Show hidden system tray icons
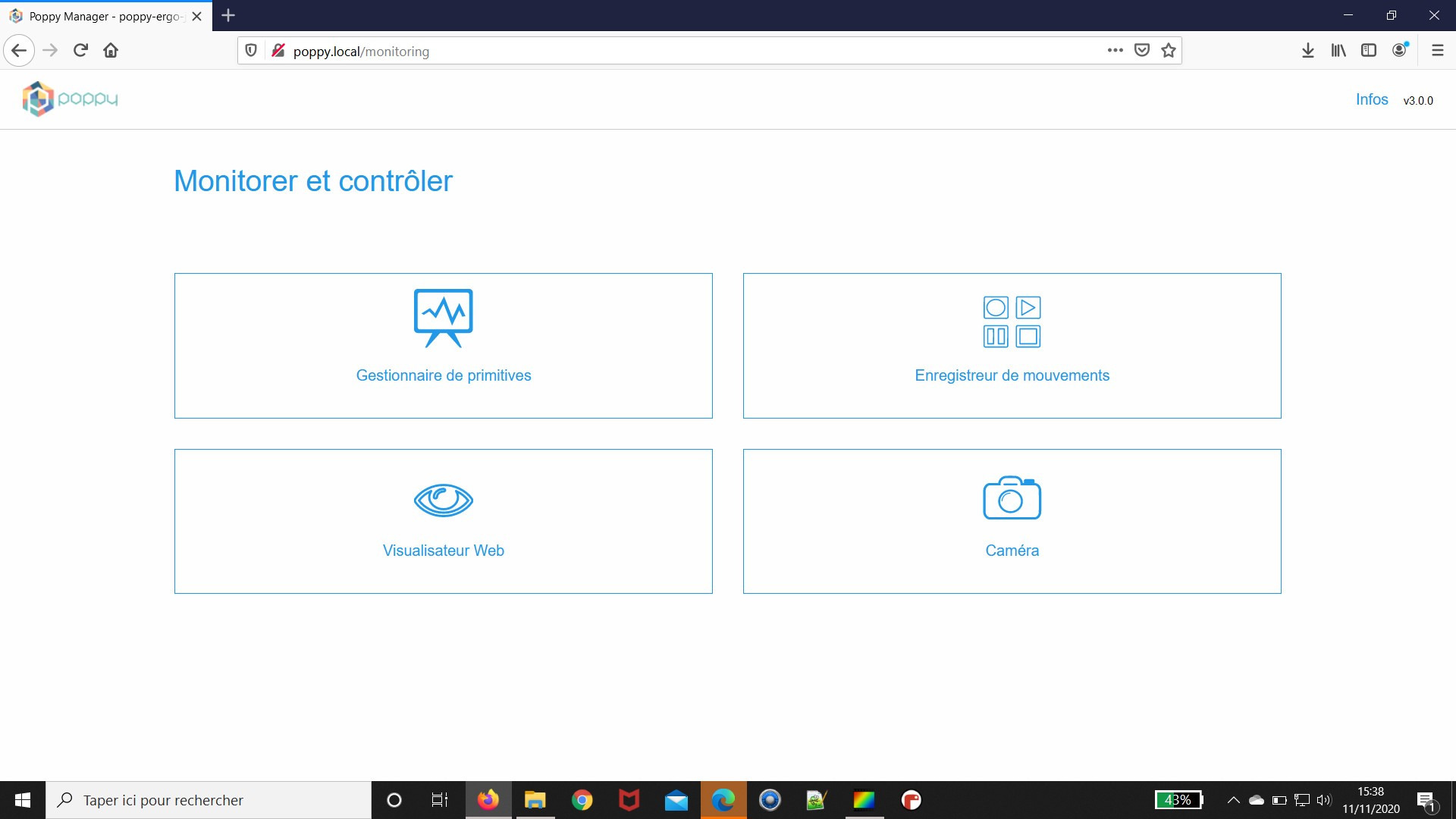1456x819 pixels. (1234, 800)
